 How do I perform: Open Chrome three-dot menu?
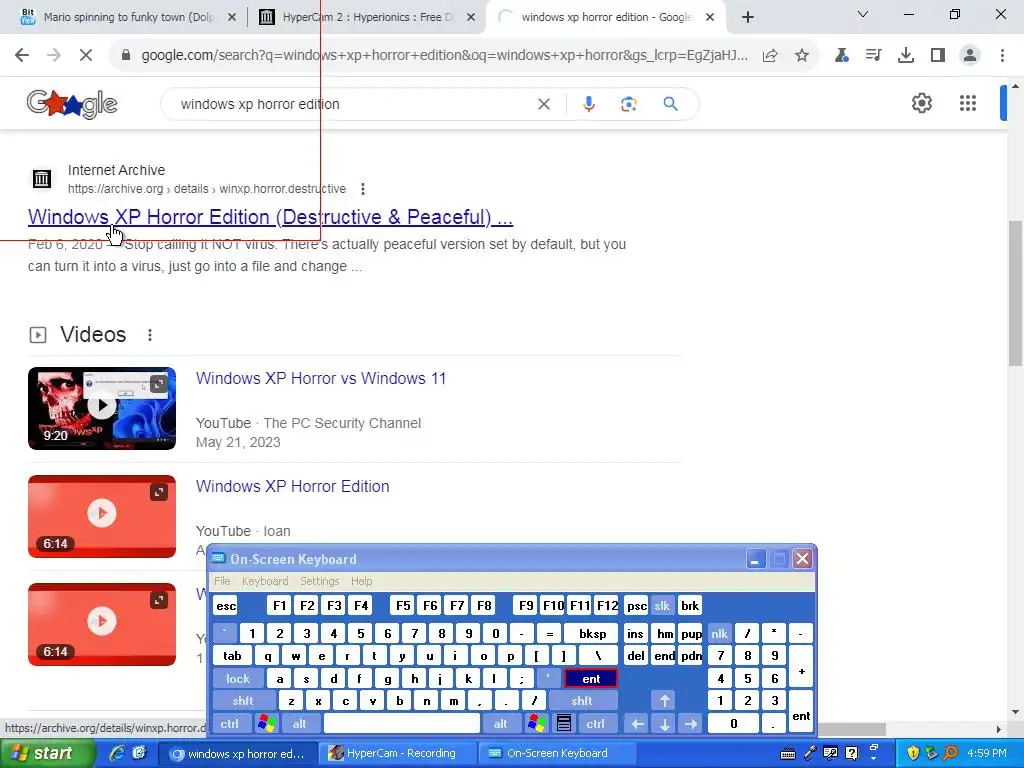point(1002,56)
